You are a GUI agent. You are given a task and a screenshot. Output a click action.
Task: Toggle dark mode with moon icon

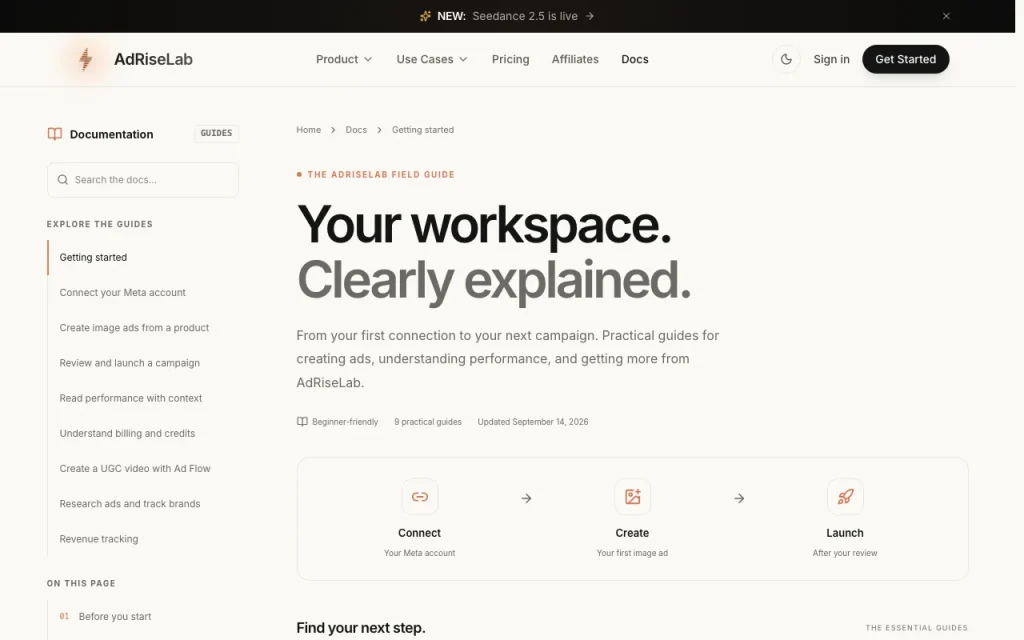pos(786,59)
